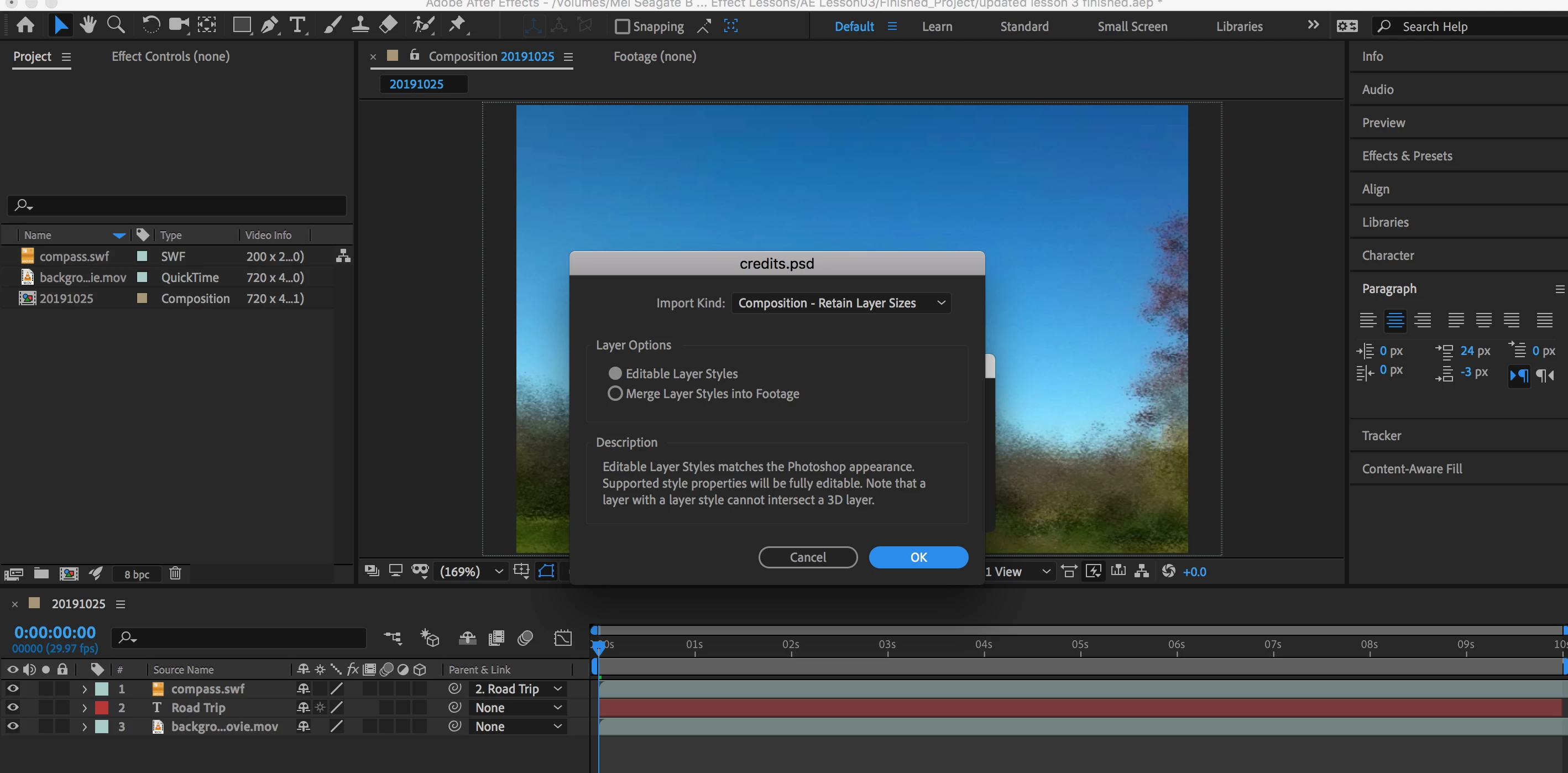Click OK in credits.psd dialog

click(918, 557)
